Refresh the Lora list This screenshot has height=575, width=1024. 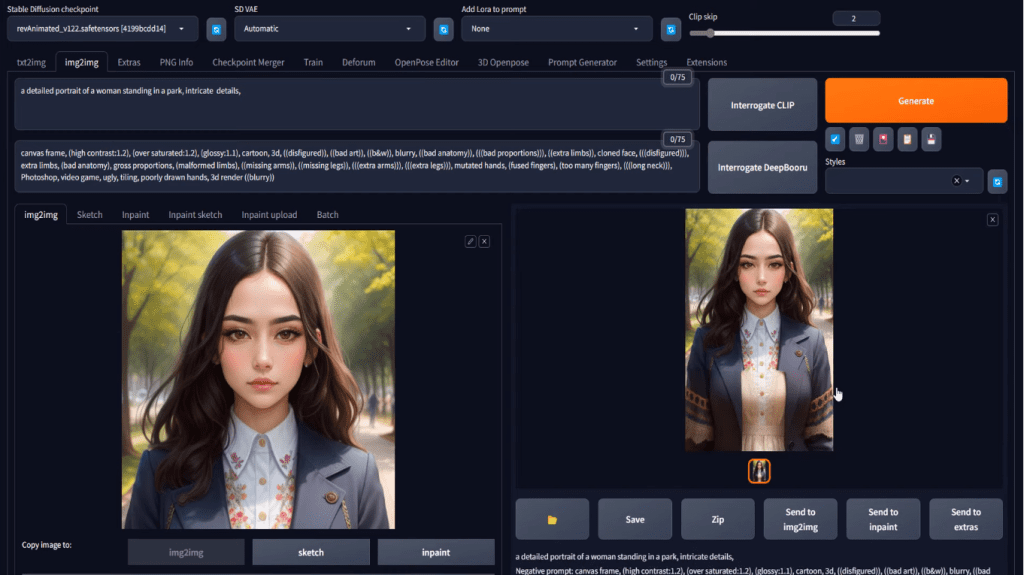(x=671, y=30)
